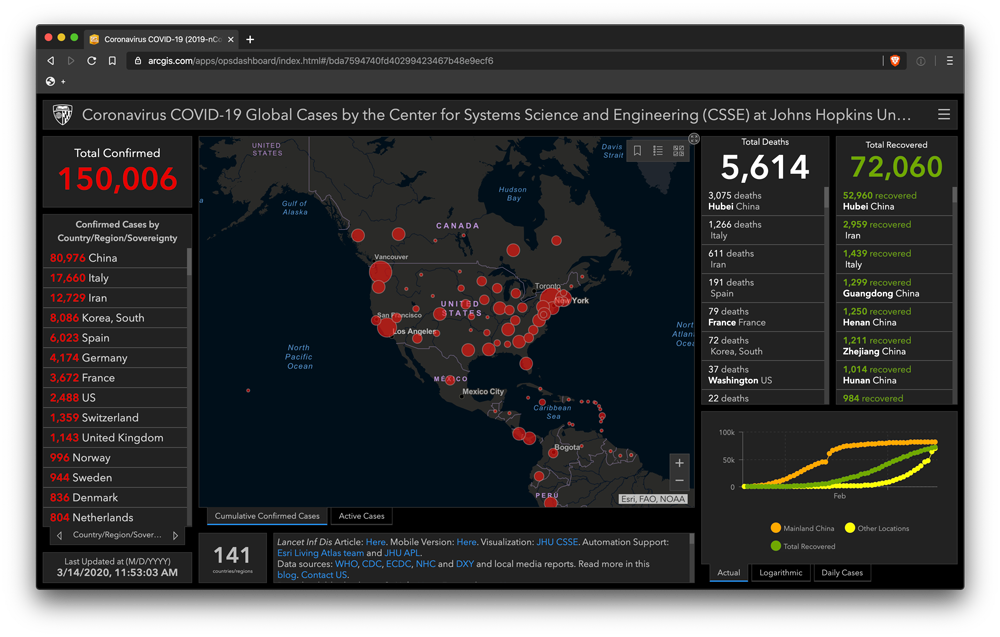Toggle Other Locations legend yellow dot
The height and width of the screenshot is (637, 1000).
click(x=849, y=528)
